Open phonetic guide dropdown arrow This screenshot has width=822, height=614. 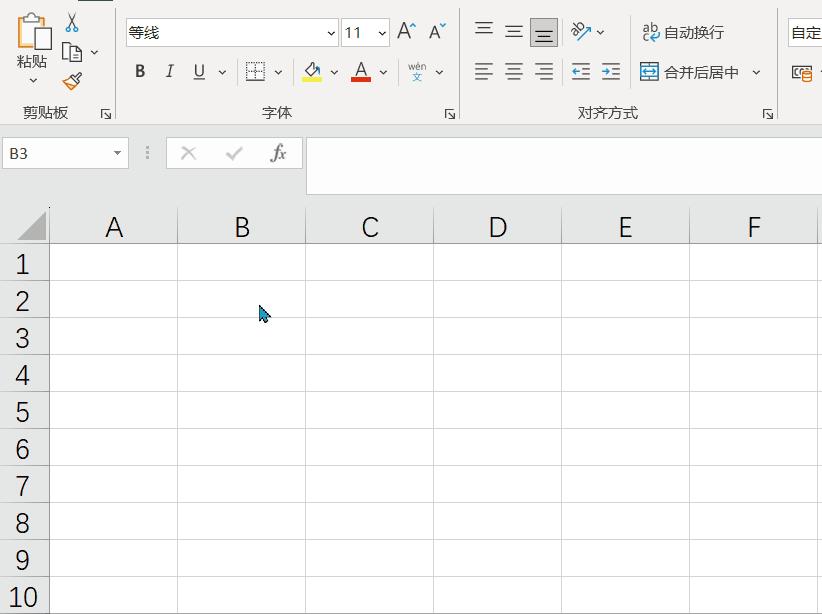click(x=440, y=72)
